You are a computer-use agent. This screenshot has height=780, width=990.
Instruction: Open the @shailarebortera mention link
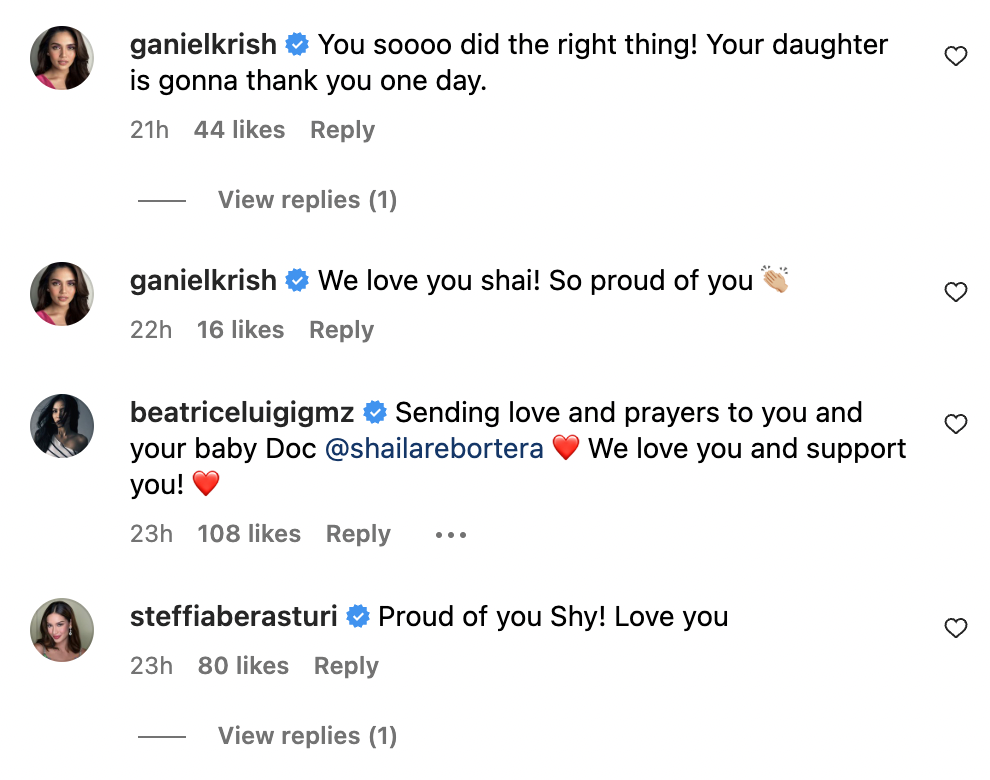pyautogui.click(x=434, y=449)
